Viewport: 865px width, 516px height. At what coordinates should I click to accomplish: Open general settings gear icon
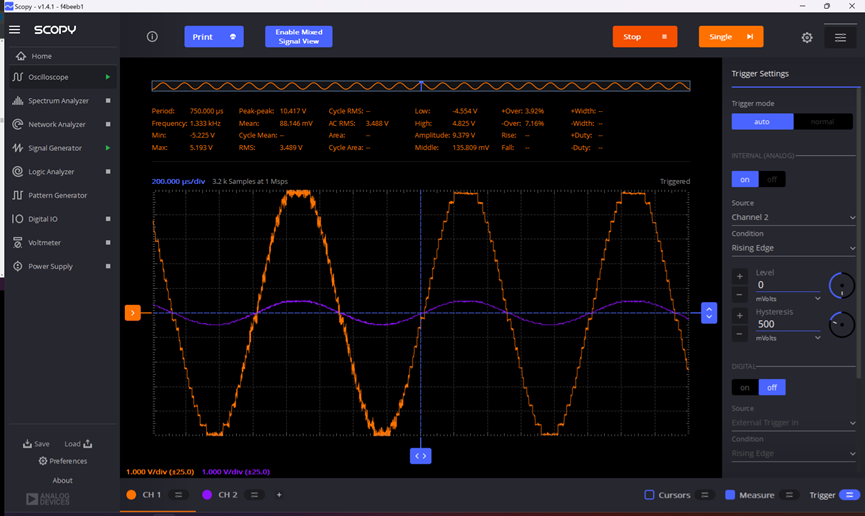tap(807, 38)
